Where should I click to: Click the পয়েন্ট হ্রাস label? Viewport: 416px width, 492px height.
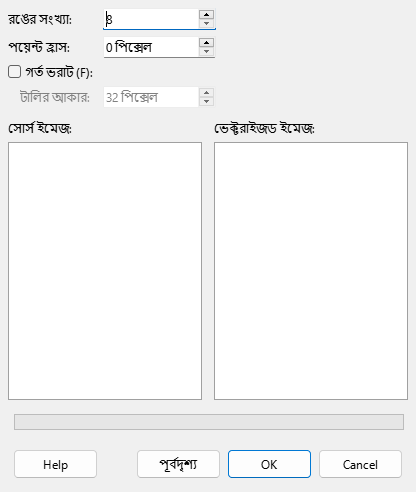(x=39, y=47)
